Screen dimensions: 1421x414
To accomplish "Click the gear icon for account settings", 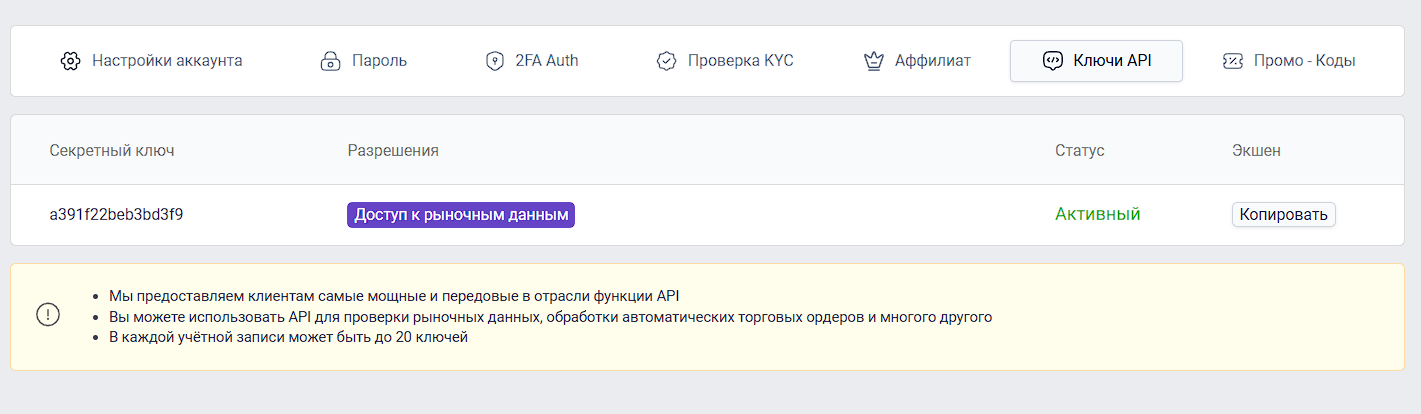I will coord(70,61).
